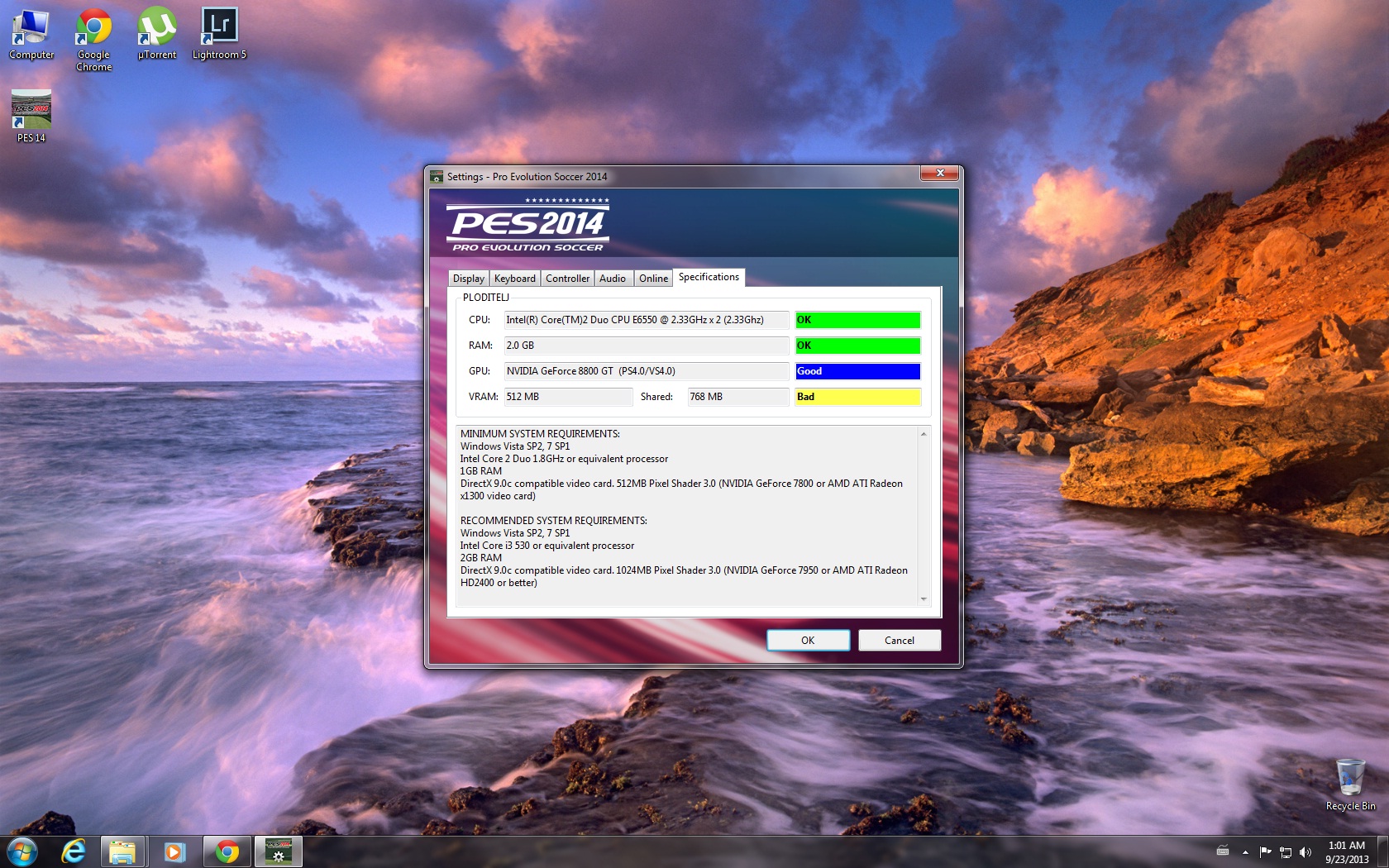Image resolution: width=1389 pixels, height=868 pixels.
Task: Click the blue GPU Good status bar
Action: tap(857, 371)
